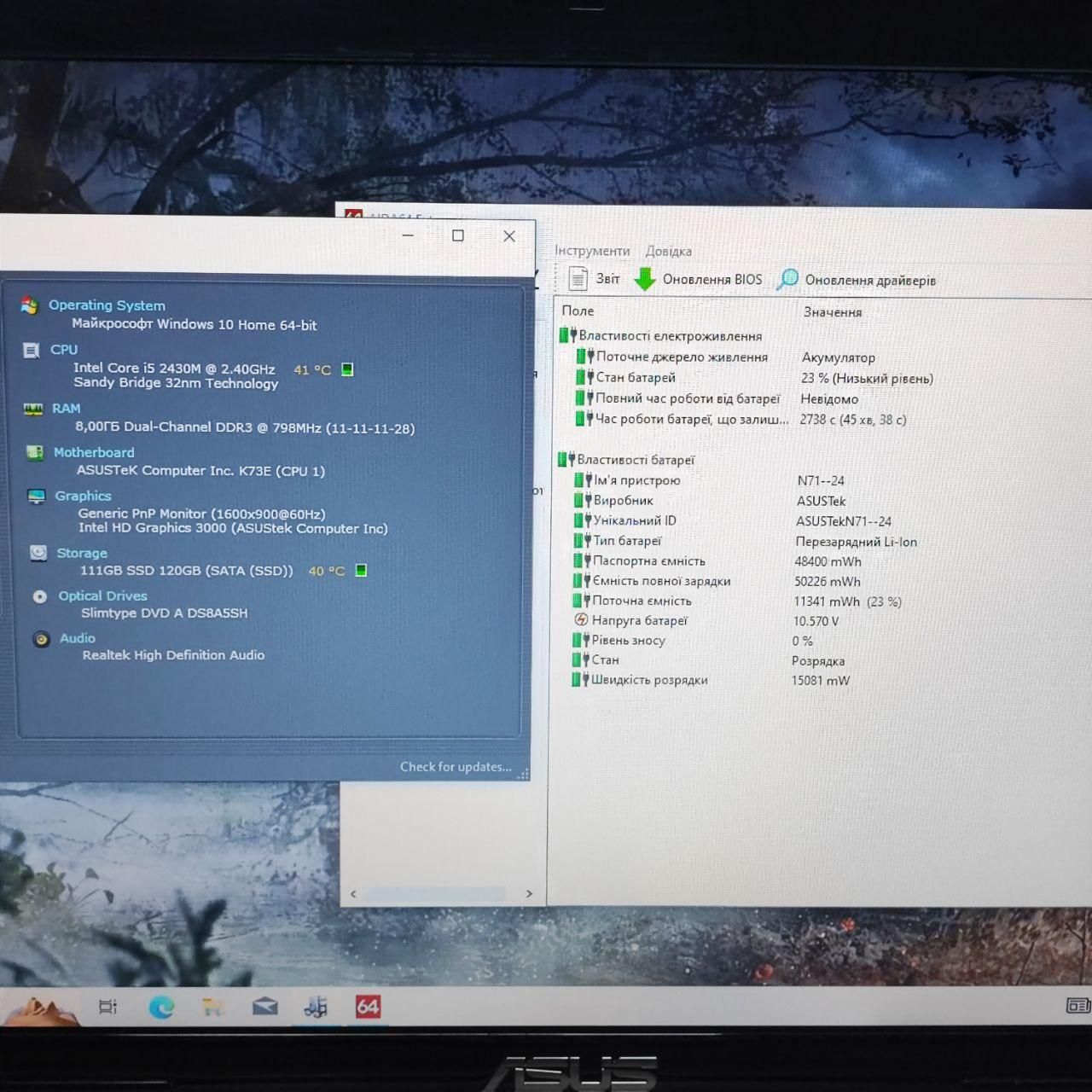The image size is (1092, 1092).
Task: Open the Operating System section in Speccy
Action: point(107,305)
